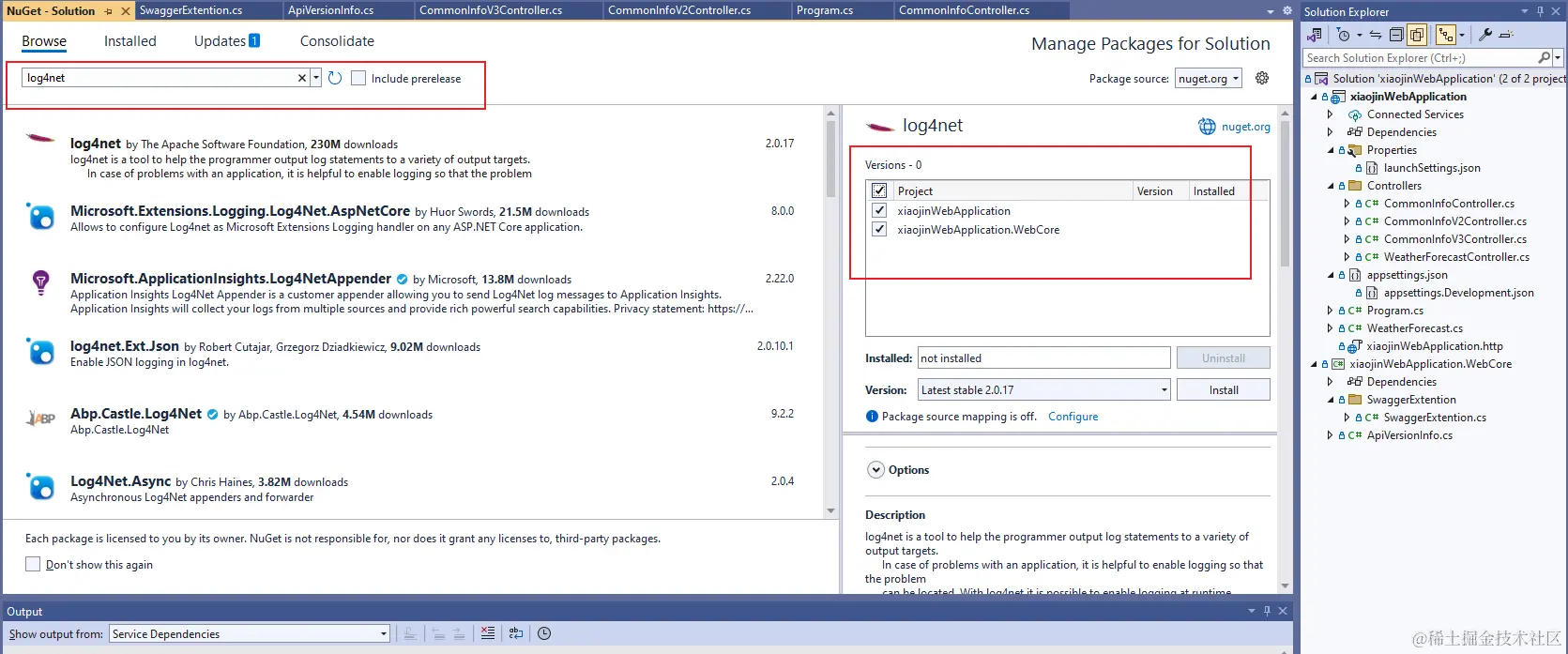Image resolution: width=1568 pixels, height=654 pixels.
Task: Open the search history dropdown arrow
Action: (316, 78)
